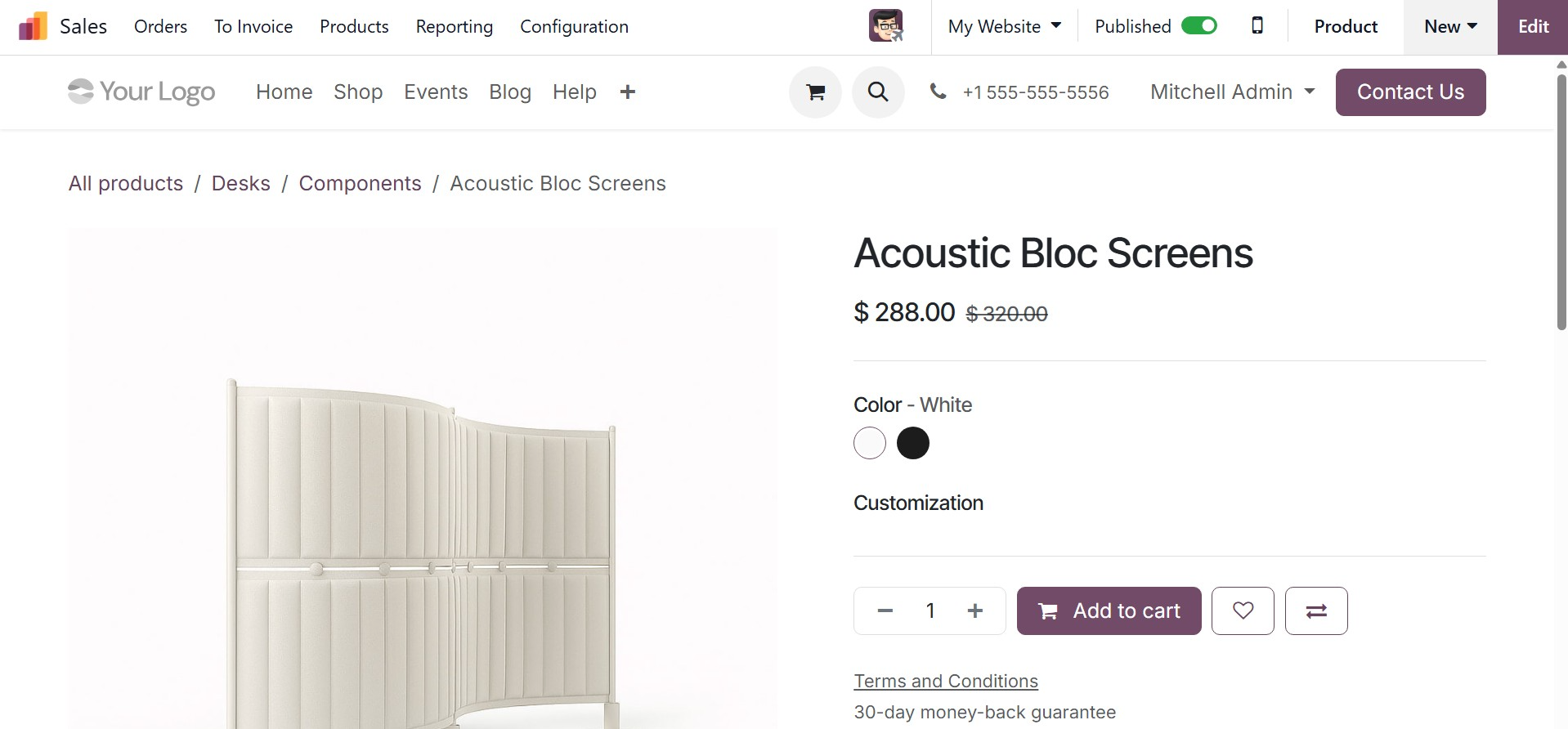Select the White color variant
1568x729 pixels.
pyautogui.click(x=869, y=443)
